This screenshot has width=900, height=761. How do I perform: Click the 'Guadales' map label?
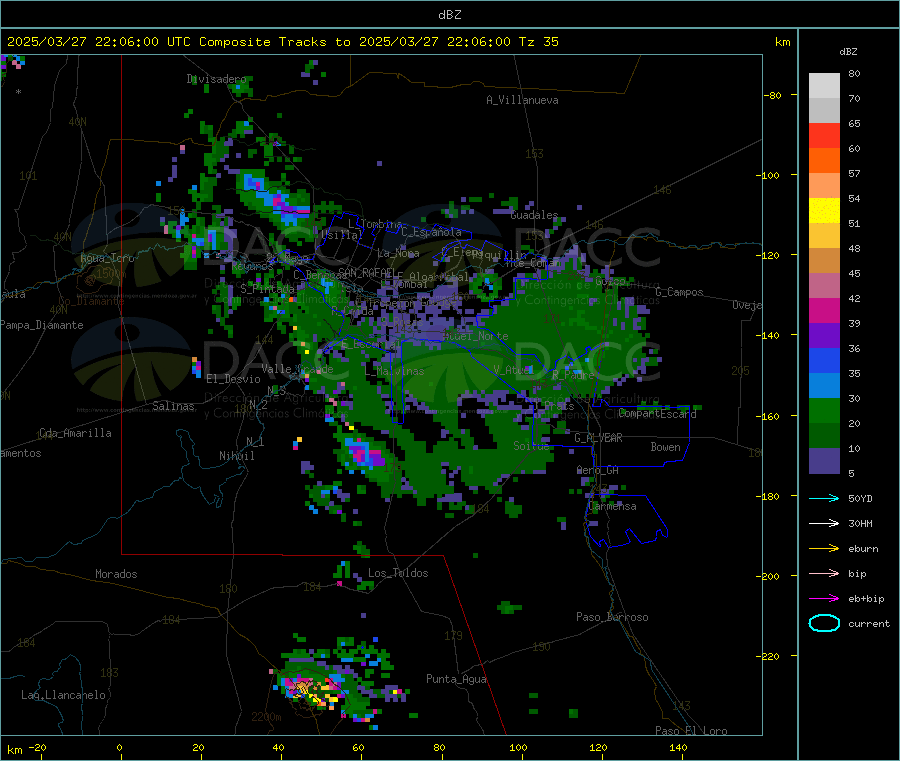tap(534, 215)
